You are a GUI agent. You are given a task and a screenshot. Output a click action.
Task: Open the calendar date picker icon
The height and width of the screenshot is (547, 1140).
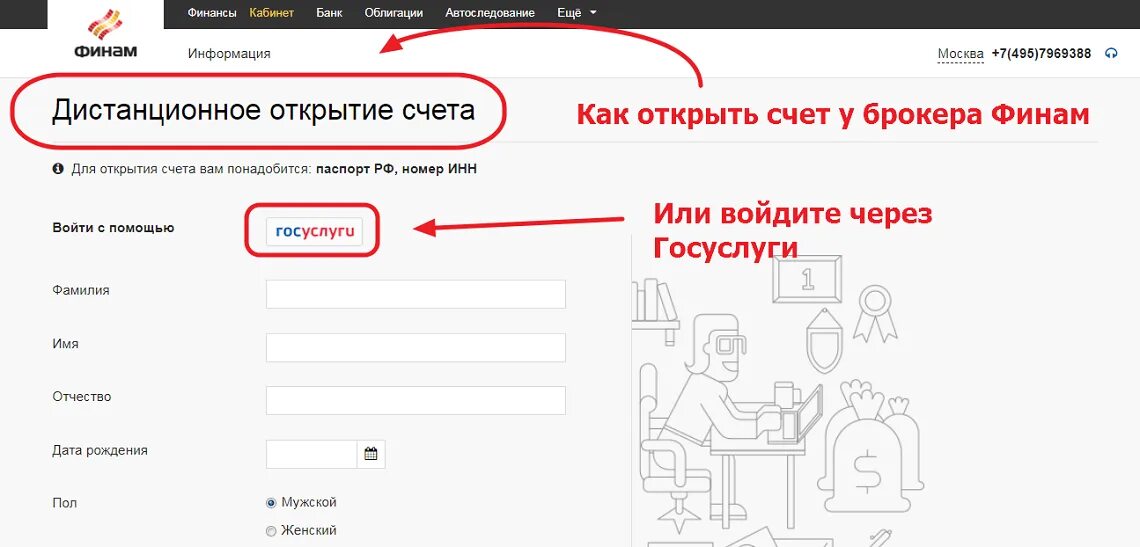(371, 455)
